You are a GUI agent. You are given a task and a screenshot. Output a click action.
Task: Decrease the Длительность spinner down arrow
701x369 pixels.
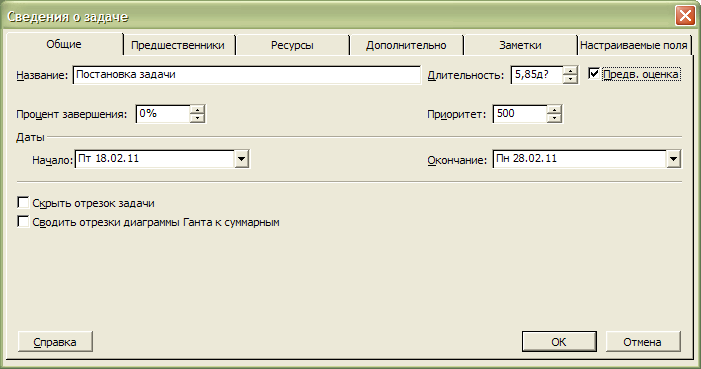570,79
